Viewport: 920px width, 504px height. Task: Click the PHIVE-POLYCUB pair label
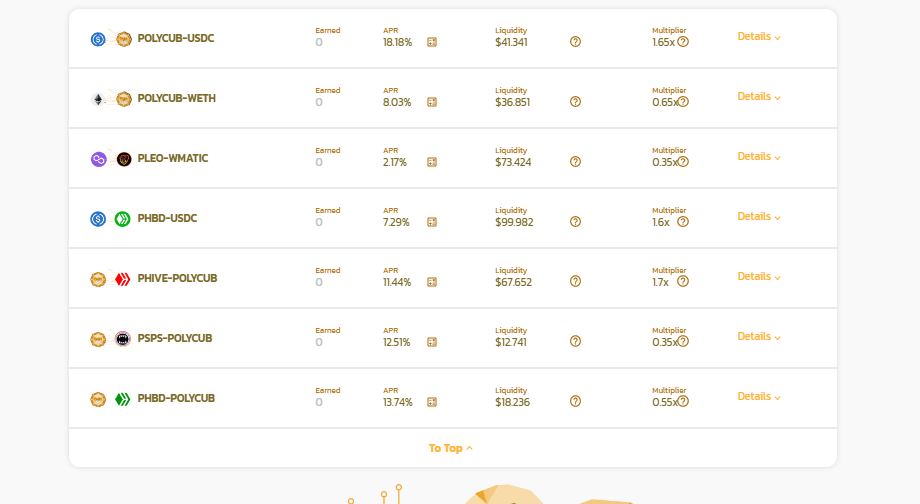(177, 279)
